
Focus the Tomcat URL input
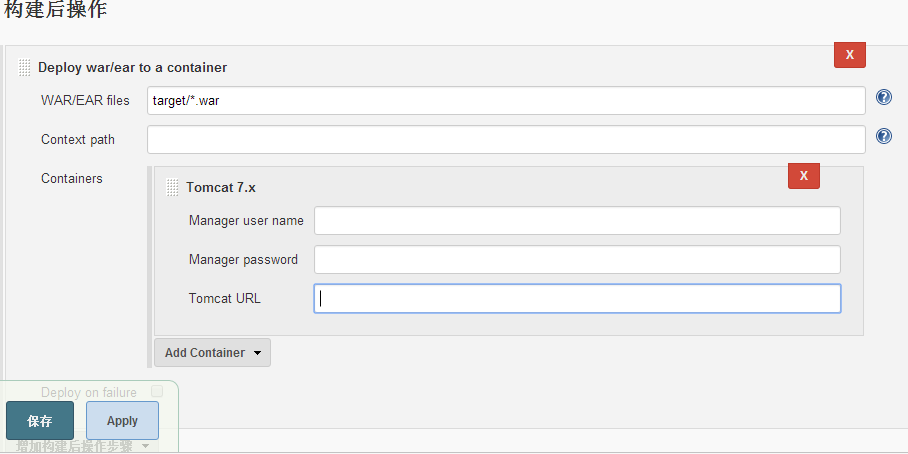(x=577, y=298)
